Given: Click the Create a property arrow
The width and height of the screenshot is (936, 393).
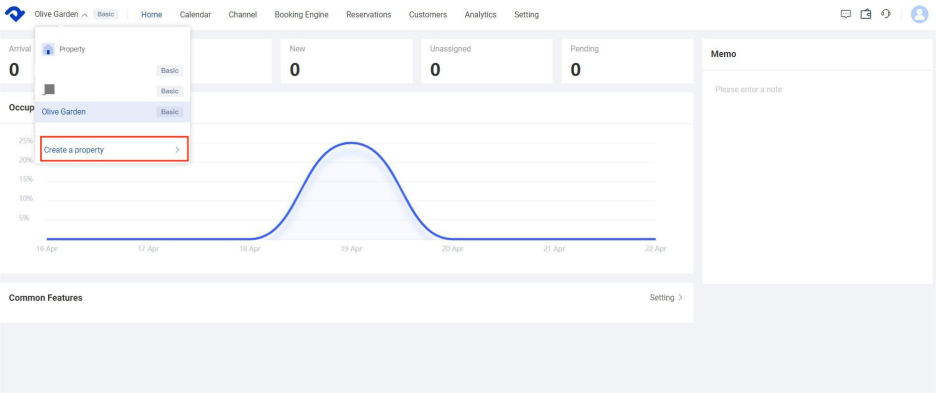Looking at the screenshot, I should (x=177, y=150).
